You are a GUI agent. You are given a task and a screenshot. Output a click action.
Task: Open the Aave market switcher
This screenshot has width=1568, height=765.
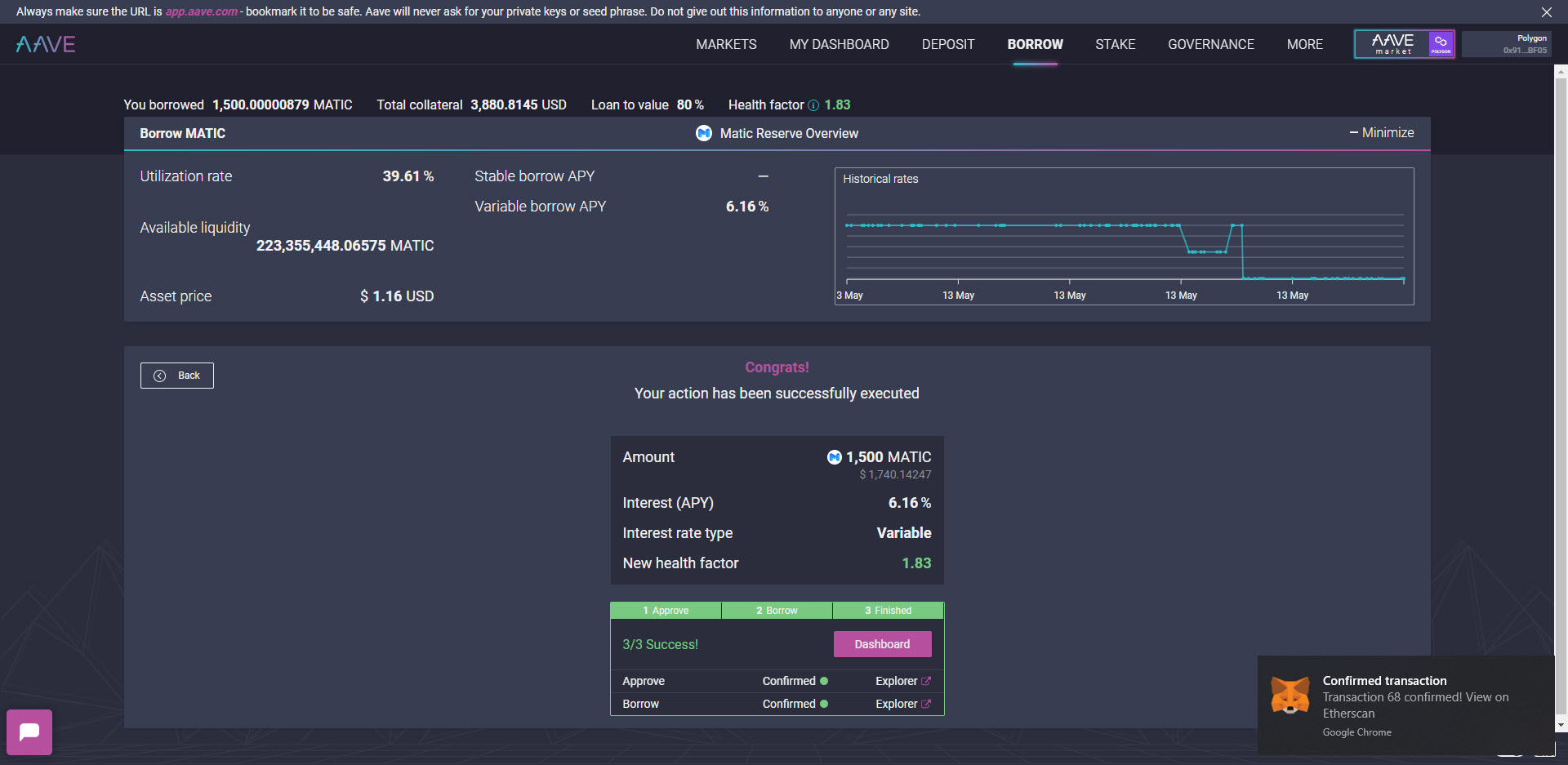pyautogui.click(x=1404, y=44)
